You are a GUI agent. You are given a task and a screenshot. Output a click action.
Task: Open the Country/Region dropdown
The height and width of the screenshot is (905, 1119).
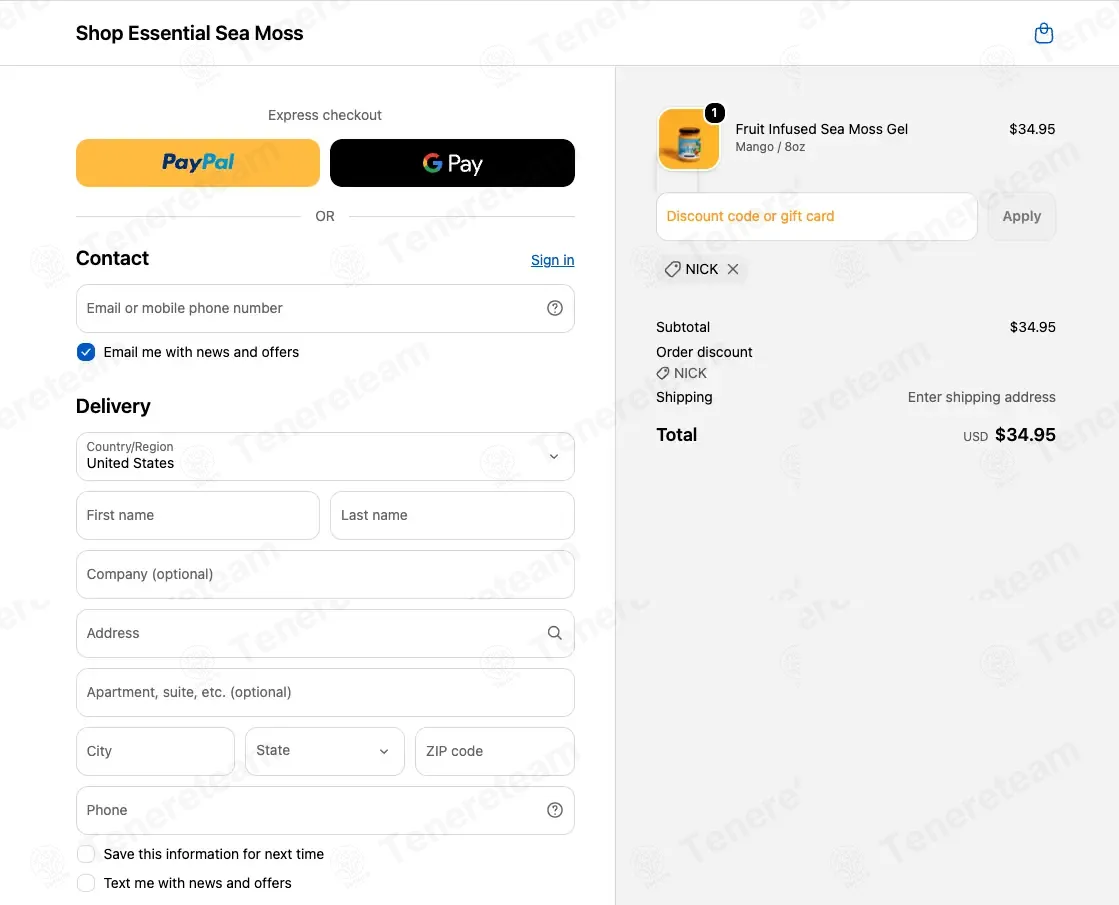325,457
